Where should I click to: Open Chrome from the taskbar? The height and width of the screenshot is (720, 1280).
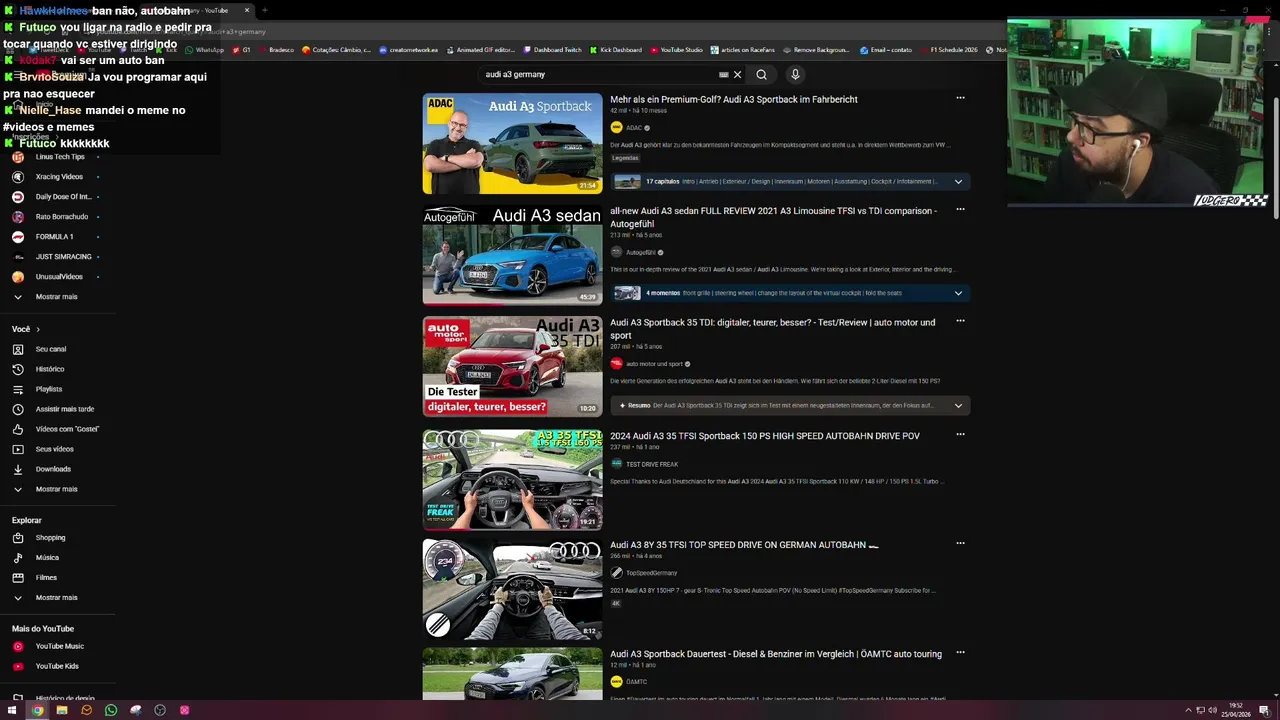pyautogui.click(x=37, y=710)
